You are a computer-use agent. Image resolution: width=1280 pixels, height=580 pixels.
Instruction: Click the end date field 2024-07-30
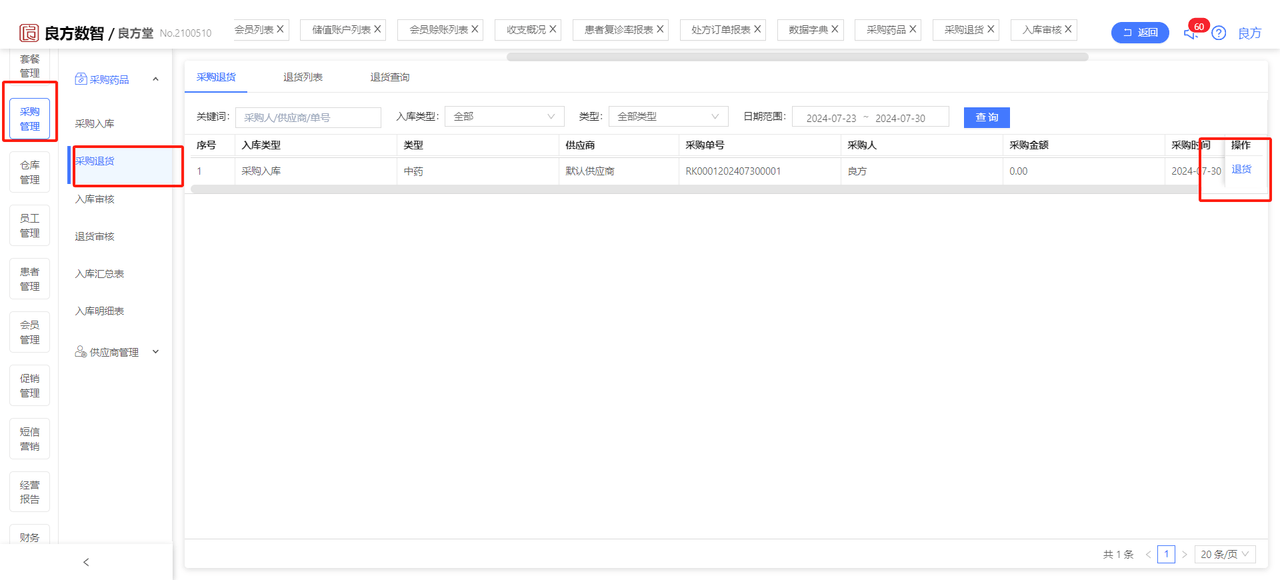pos(900,118)
